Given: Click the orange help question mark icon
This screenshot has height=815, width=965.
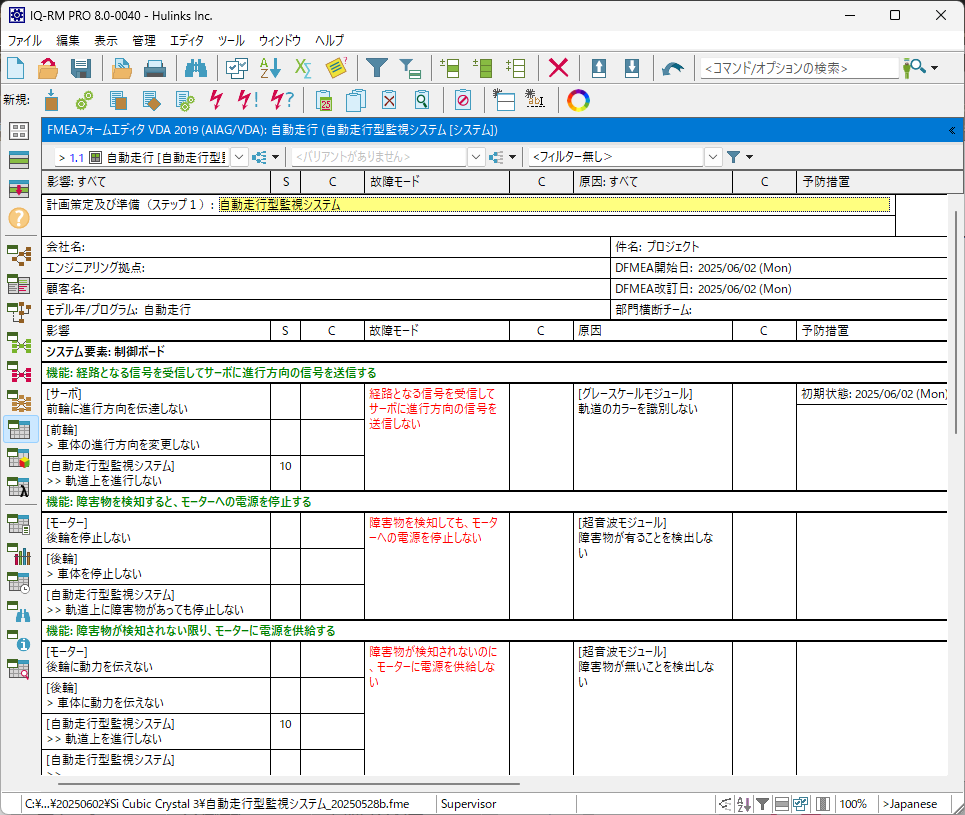Looking at the screenshot, I should 19,217.
